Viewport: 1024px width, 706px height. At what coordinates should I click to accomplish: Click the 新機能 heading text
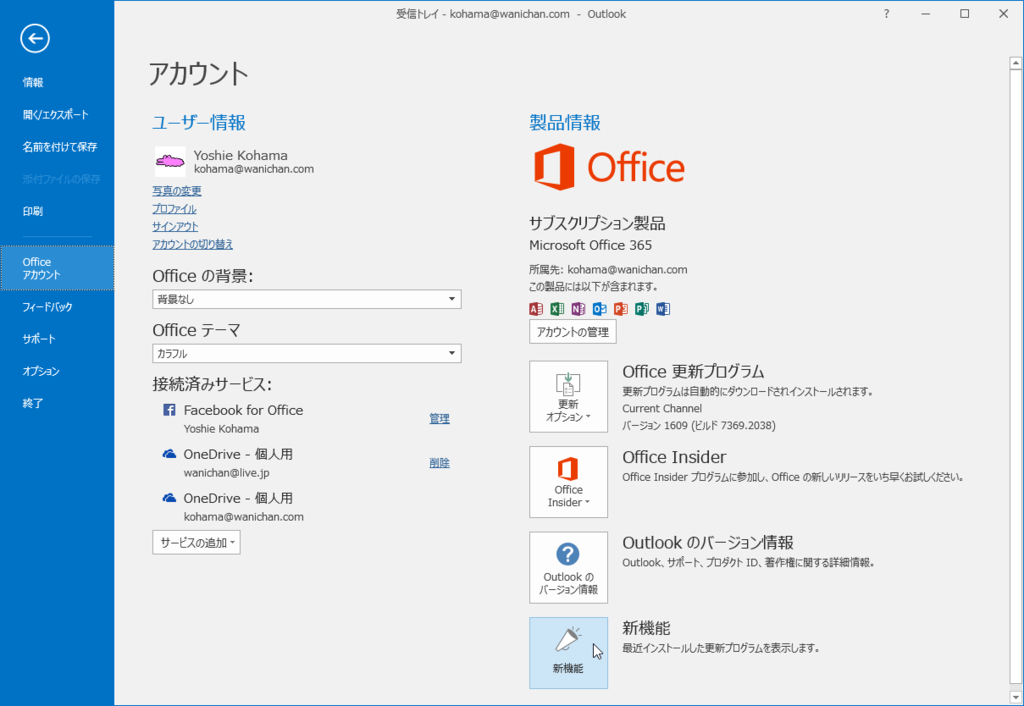[646, 628]
